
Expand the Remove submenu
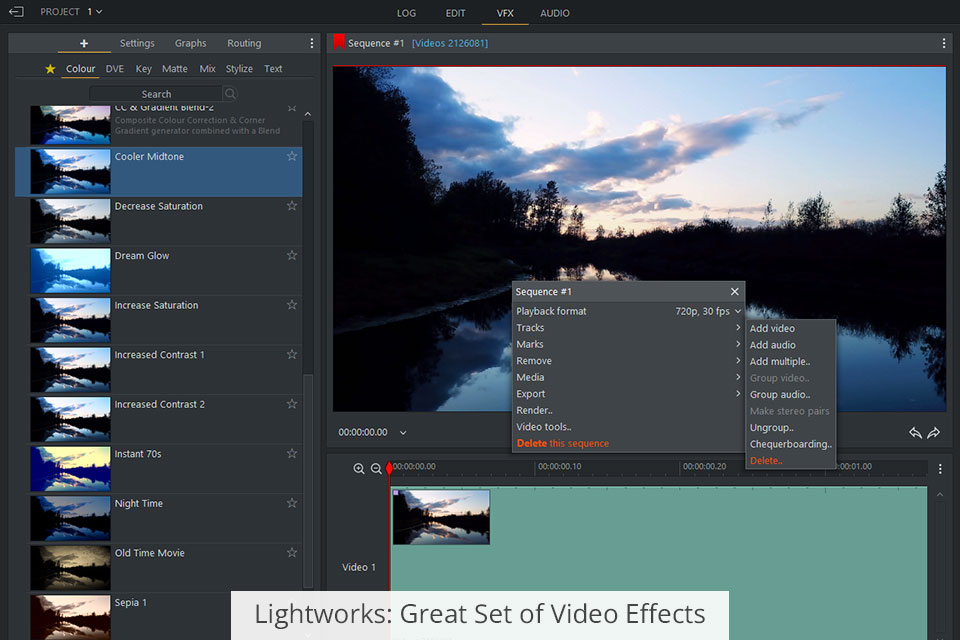628,361
